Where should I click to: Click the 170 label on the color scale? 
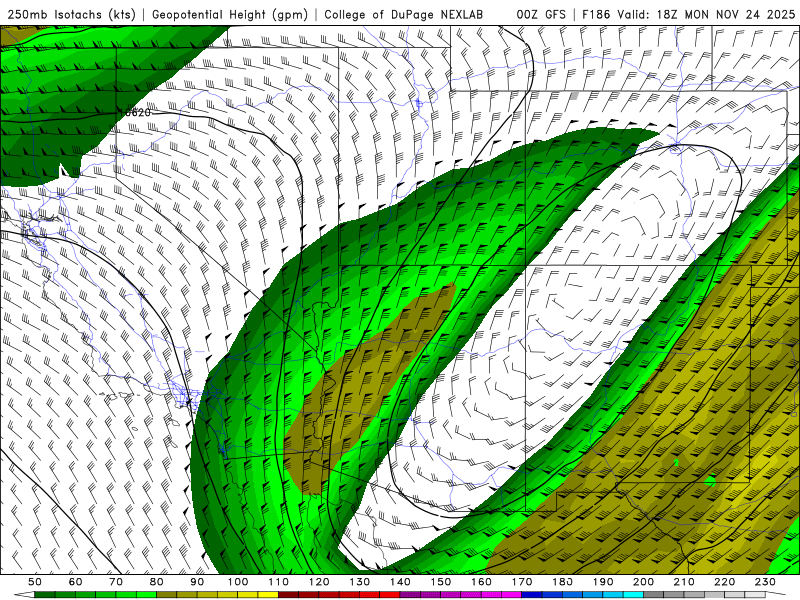(x=522, y=582)
